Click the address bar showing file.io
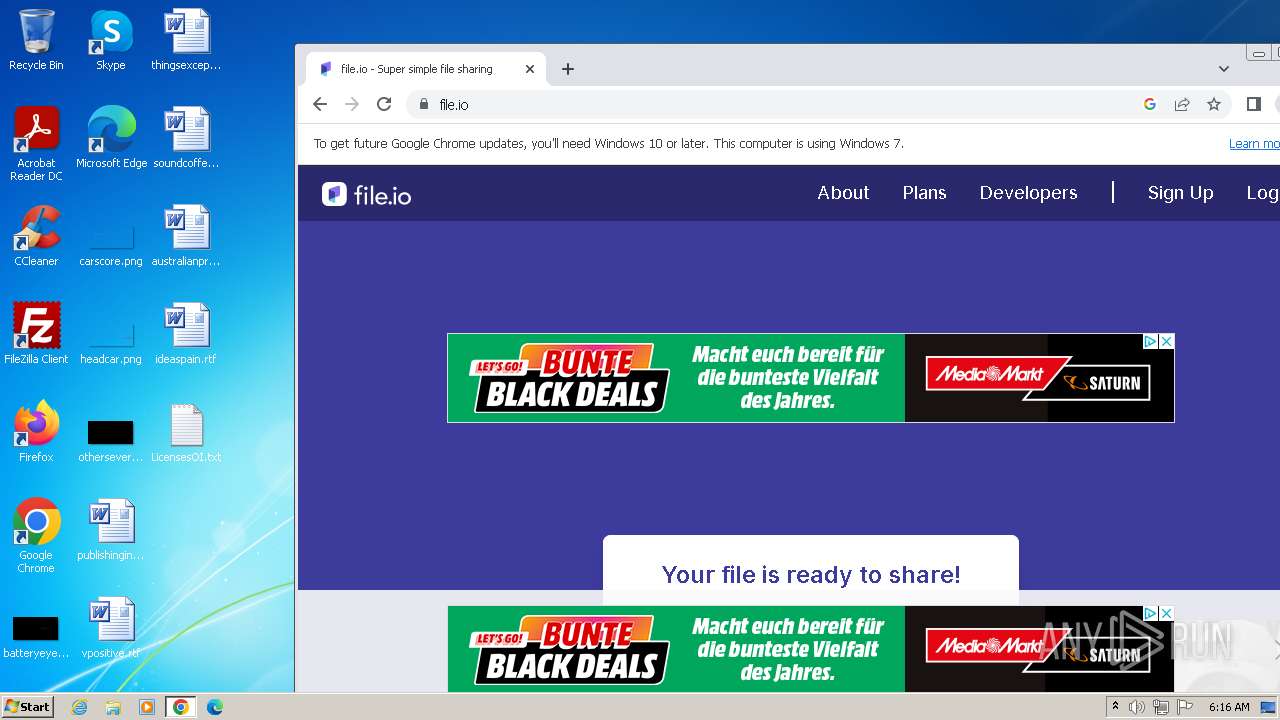The image size is (1280, 720). [780, 104]
